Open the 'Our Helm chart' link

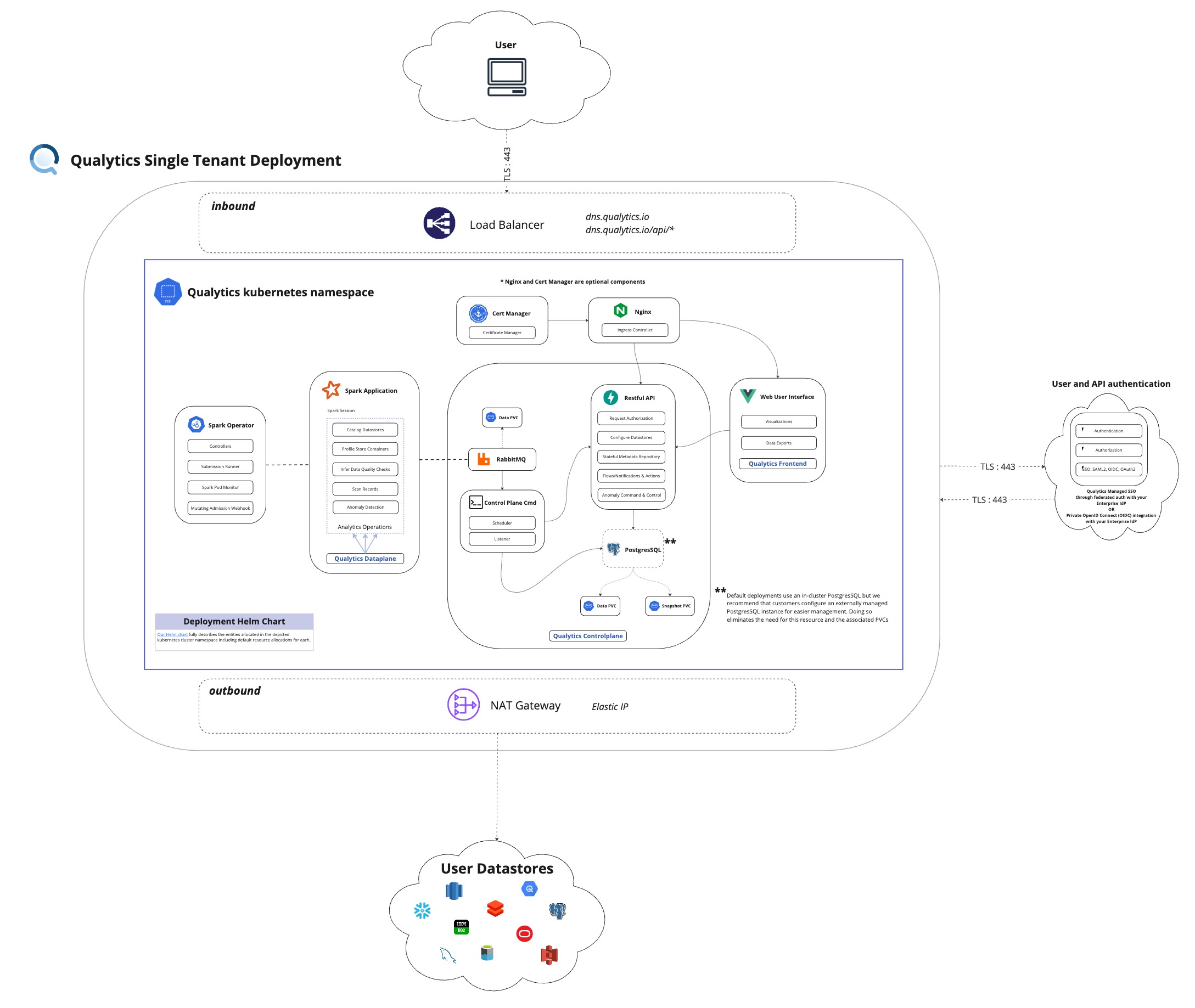pyautogui.click(x=172, y=634)
